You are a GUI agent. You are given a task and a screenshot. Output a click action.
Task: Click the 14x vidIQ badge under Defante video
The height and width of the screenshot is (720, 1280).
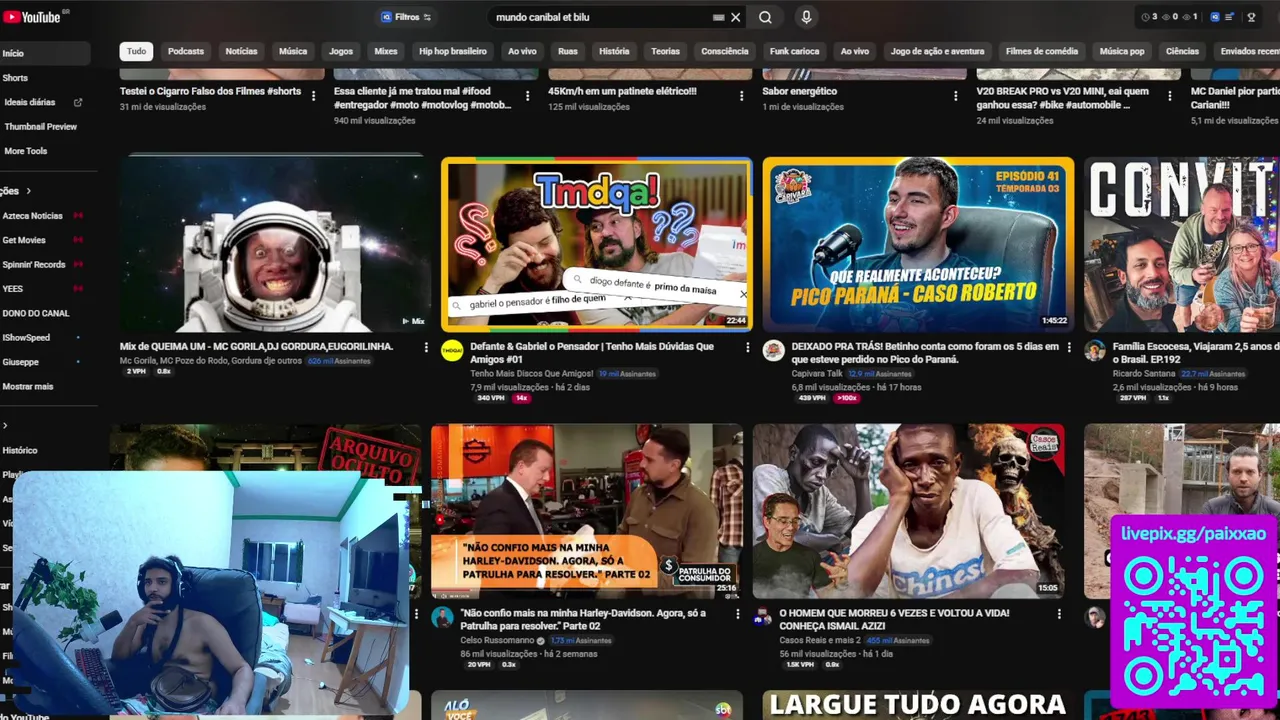tap(521, 398)
